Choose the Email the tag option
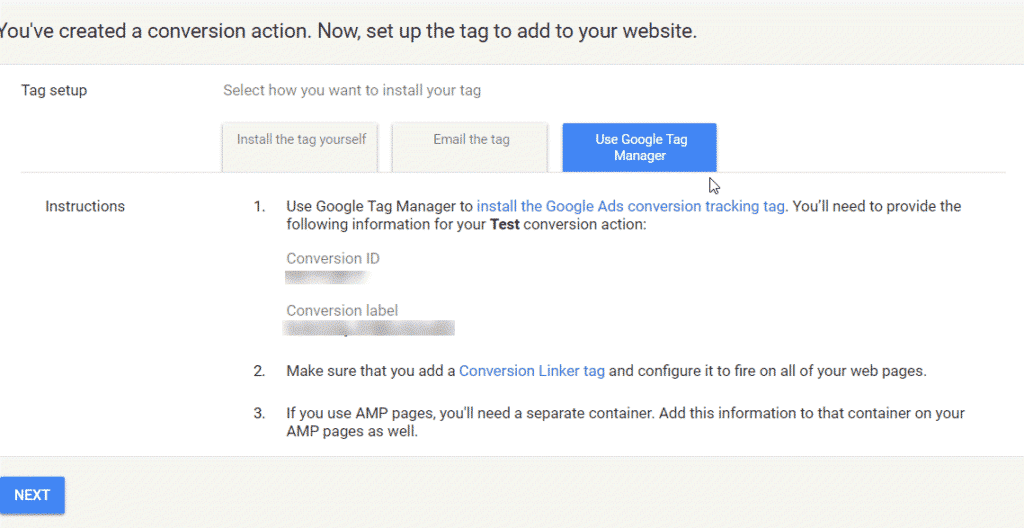This screenshot has height=528, width=1024. coord(470,148)
